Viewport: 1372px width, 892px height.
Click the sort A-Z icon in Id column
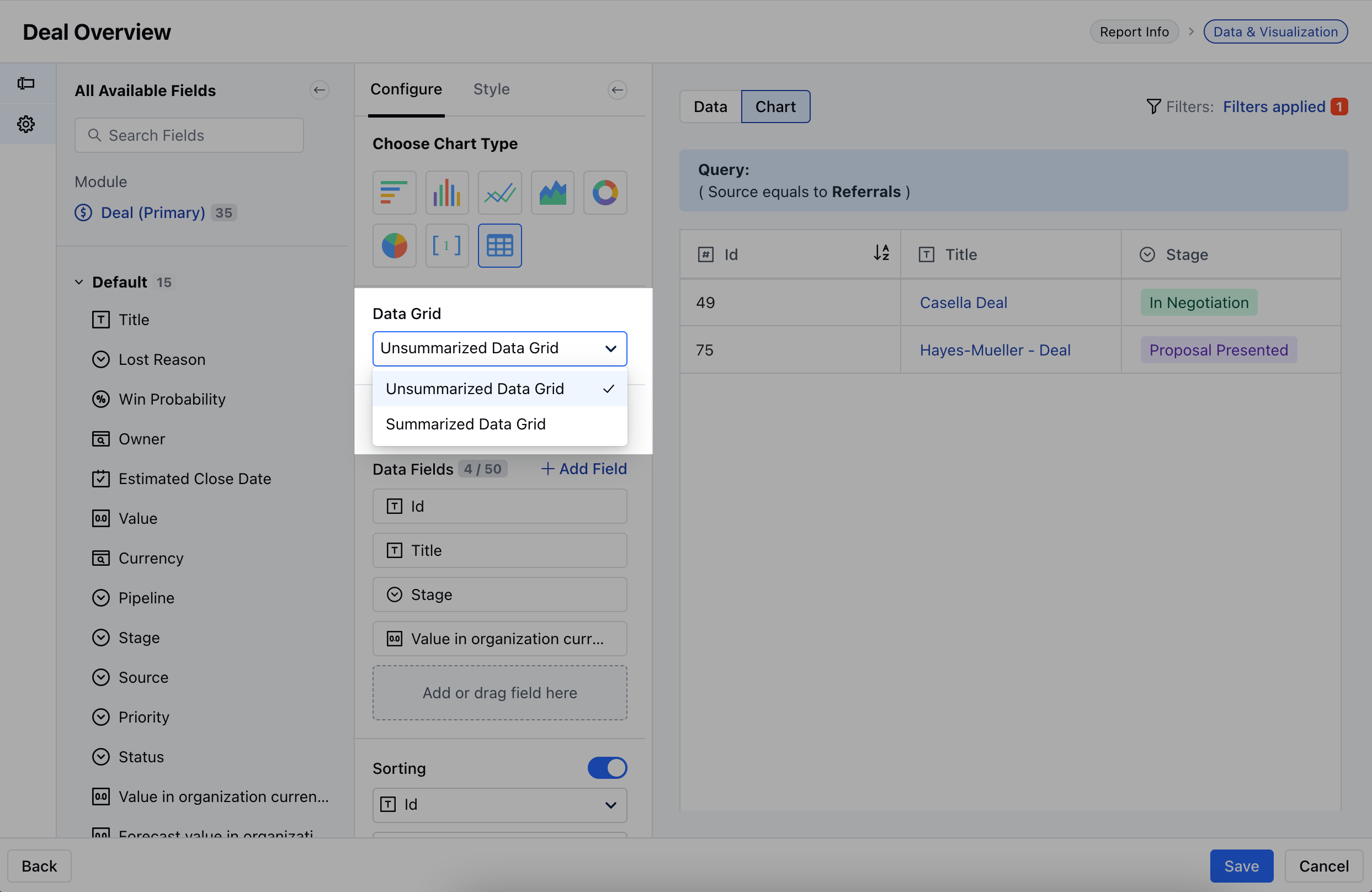coord(881,254)
